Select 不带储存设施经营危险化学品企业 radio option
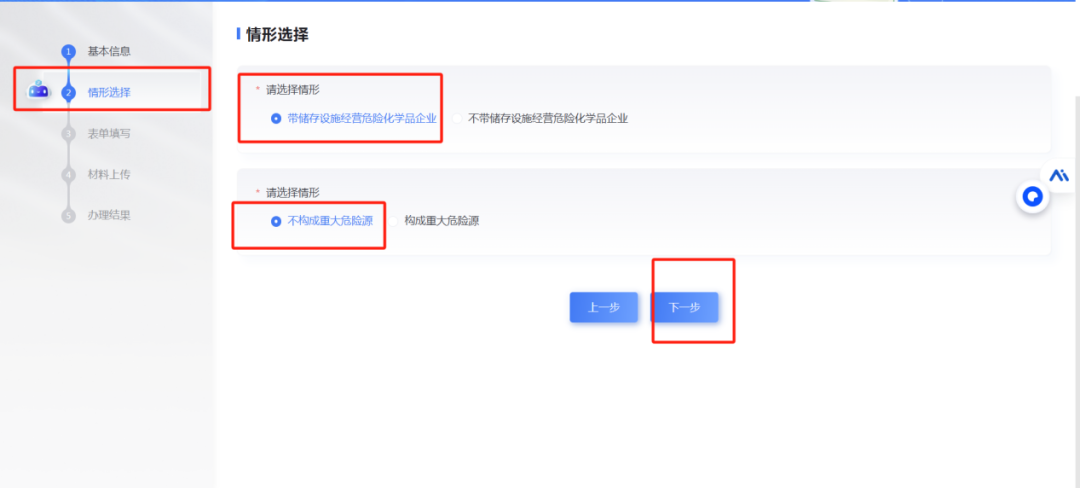Viewport: 1080px width, 488px height. click(457, 118)
